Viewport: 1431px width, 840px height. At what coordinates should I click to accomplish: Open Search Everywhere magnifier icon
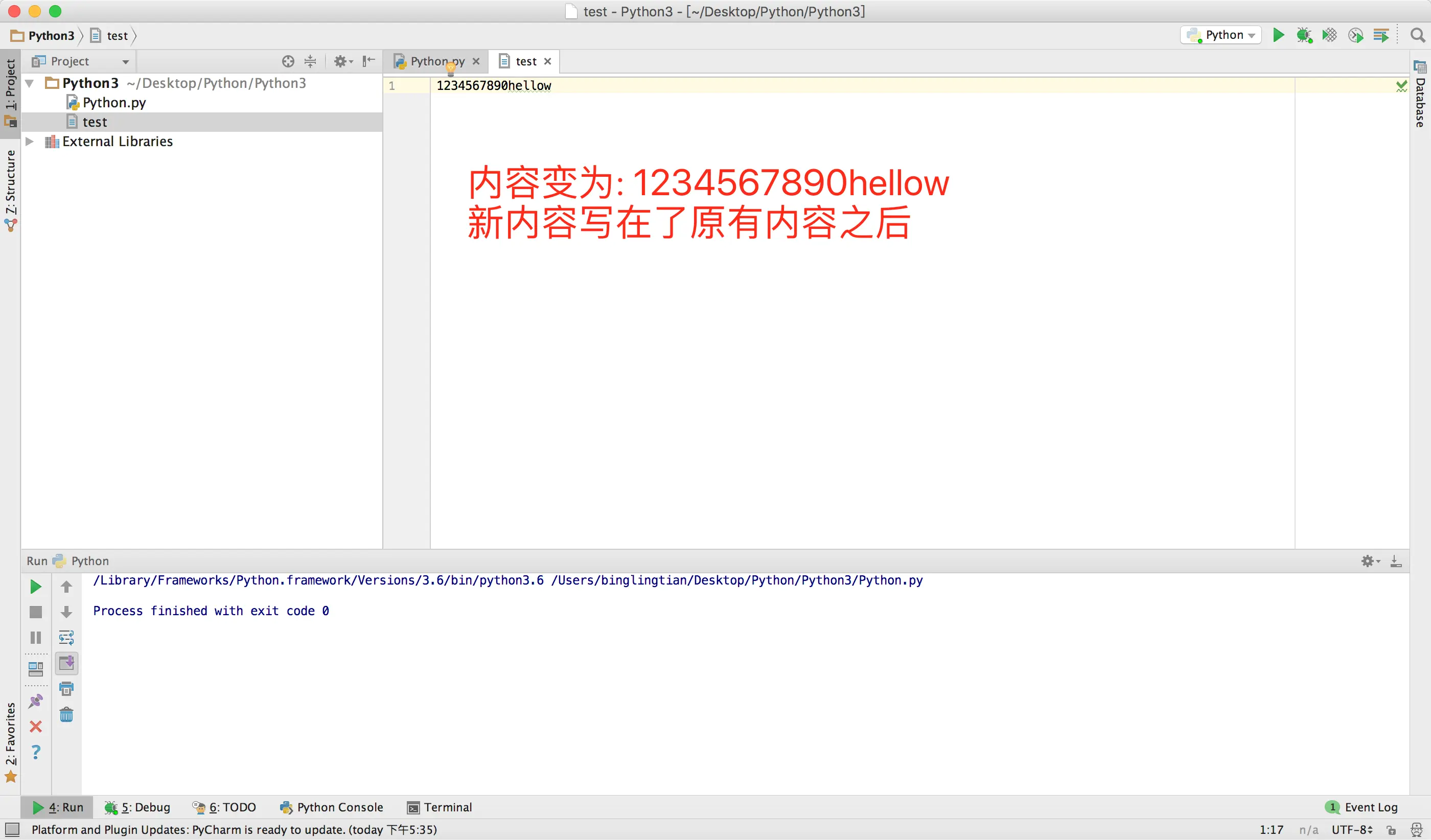point(1417,35)
